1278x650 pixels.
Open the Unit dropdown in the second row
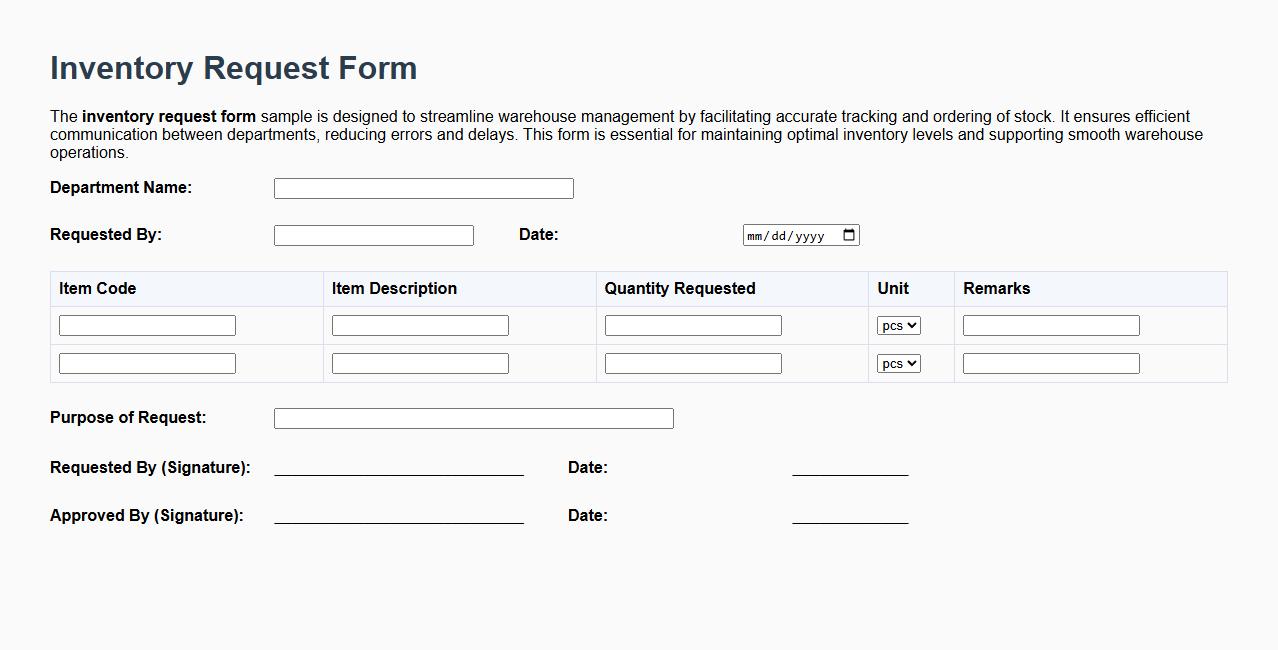[897, 362]
